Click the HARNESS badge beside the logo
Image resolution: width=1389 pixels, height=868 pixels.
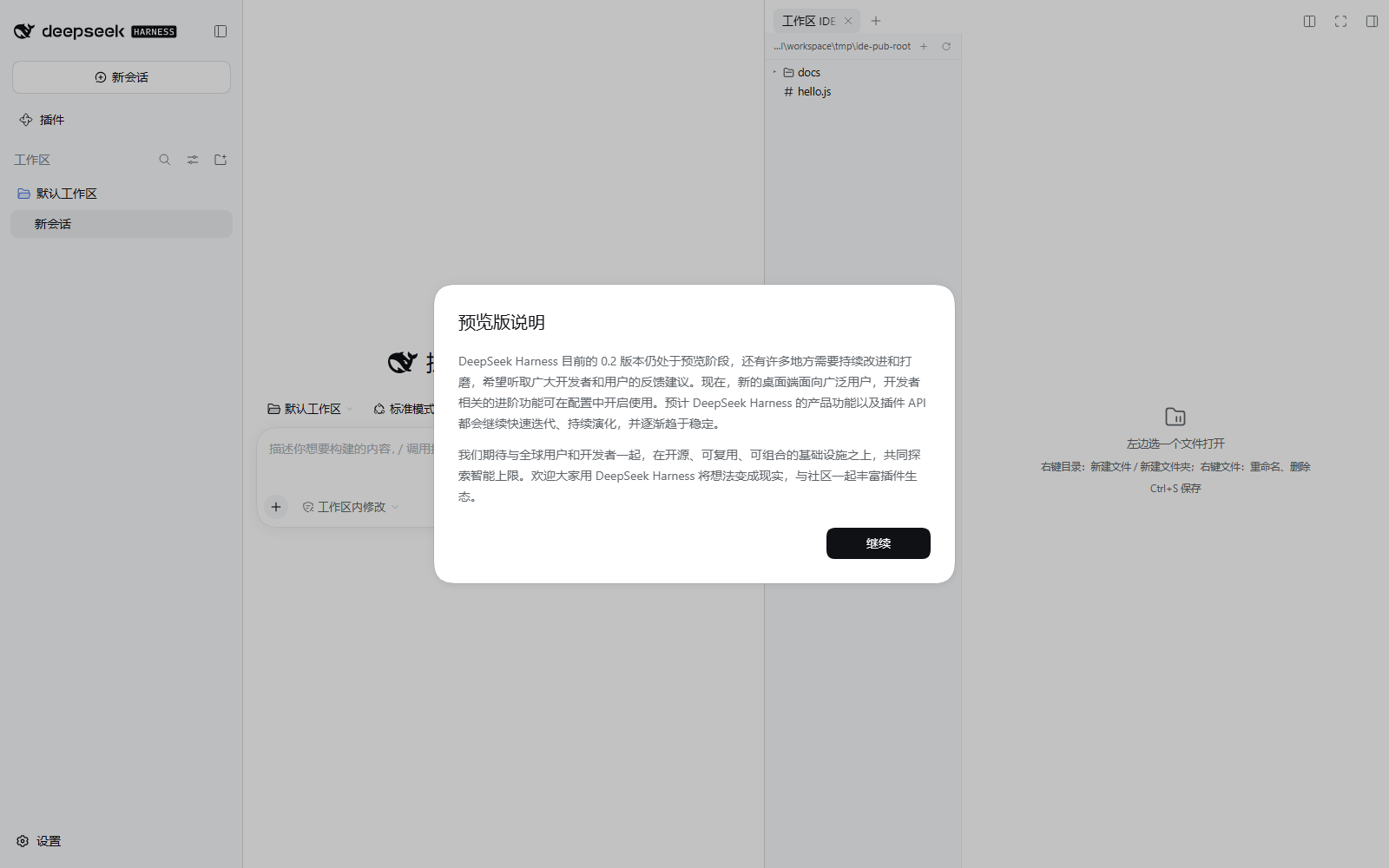tap(155, 32)
